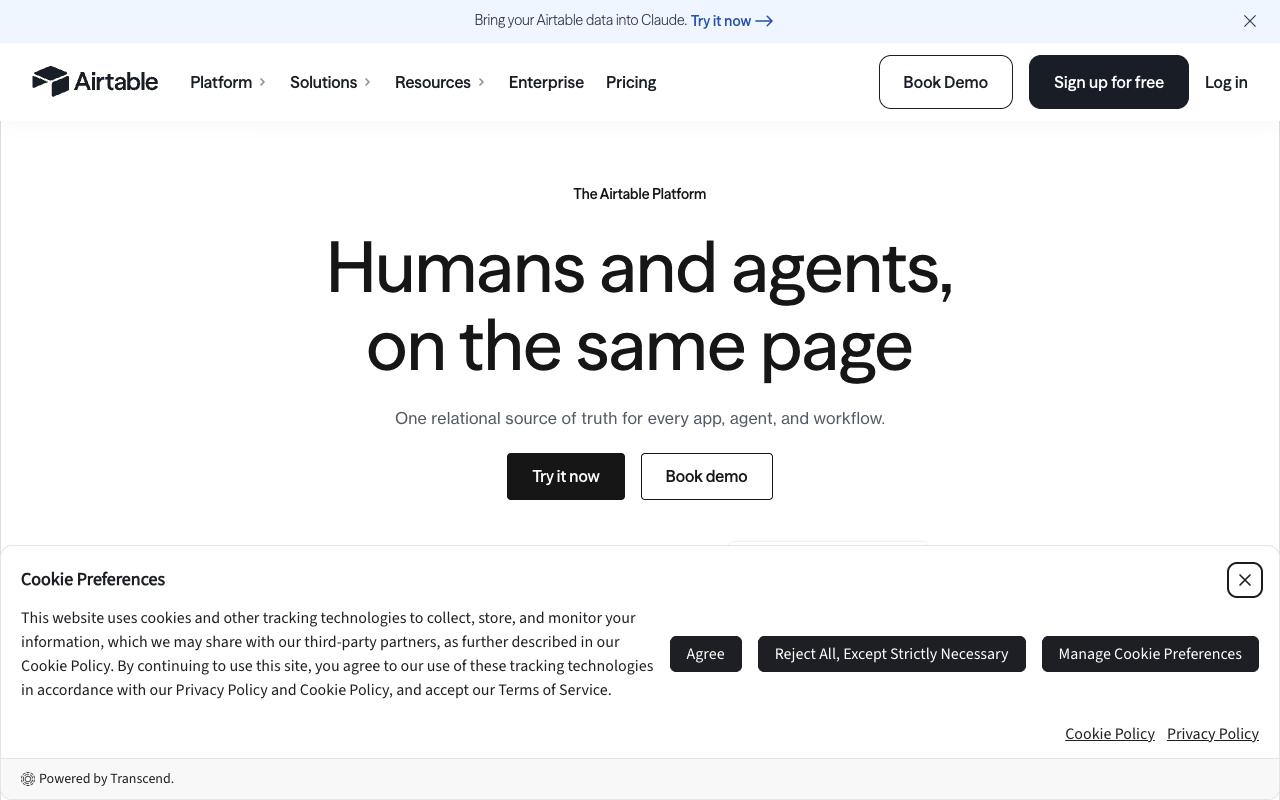Screen dimensions: 1280x800
Task: Expand the Resources menu
Action: pyautogui.click(x=440, y=82)
